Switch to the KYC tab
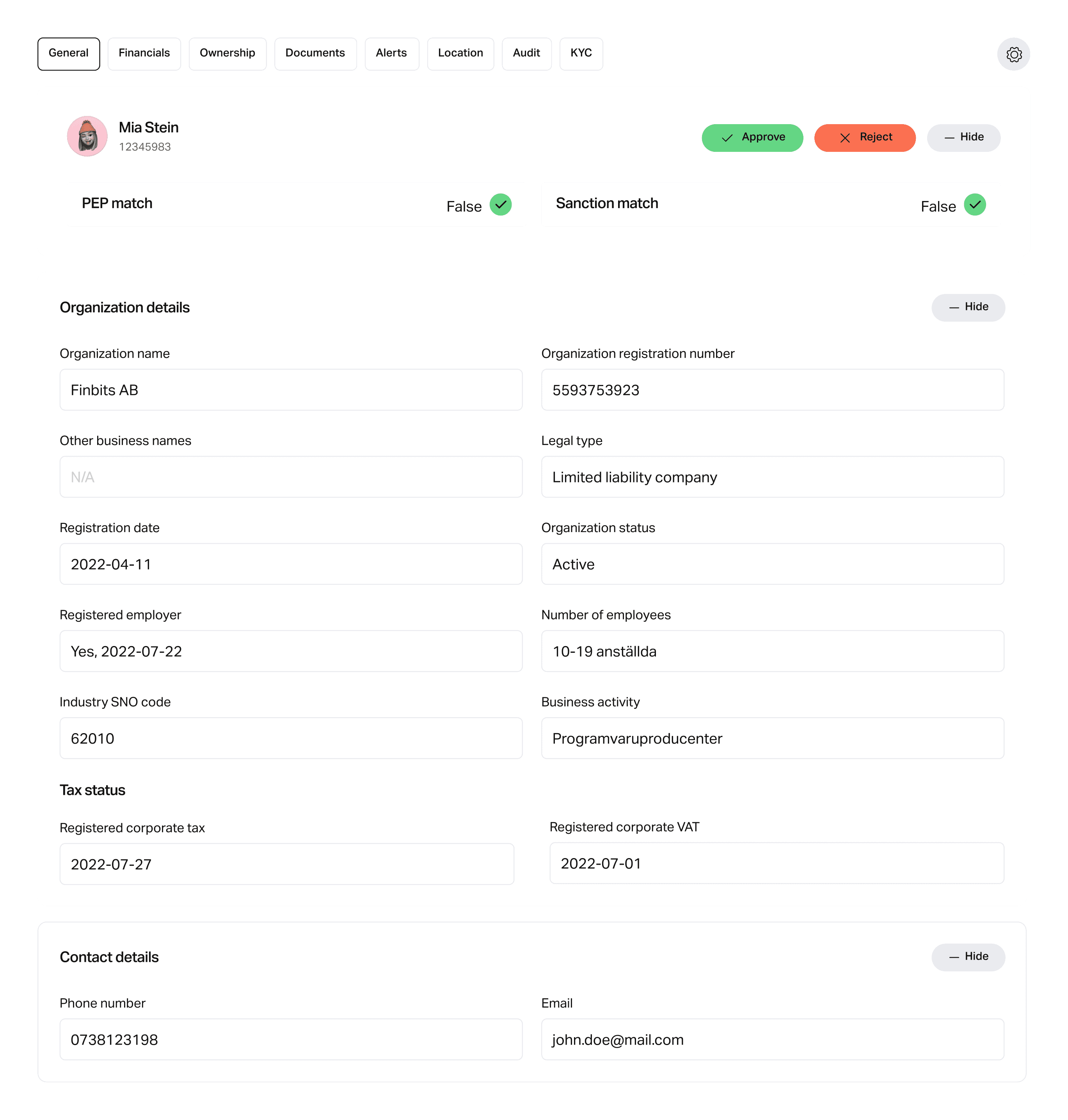This screenshot has width=1068, height=1120. (581, 53)
